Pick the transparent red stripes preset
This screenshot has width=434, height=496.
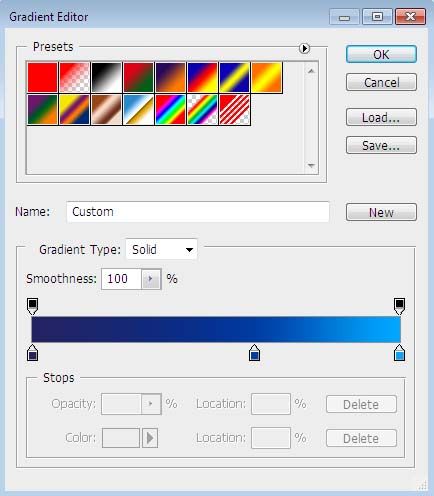[235, 110]
